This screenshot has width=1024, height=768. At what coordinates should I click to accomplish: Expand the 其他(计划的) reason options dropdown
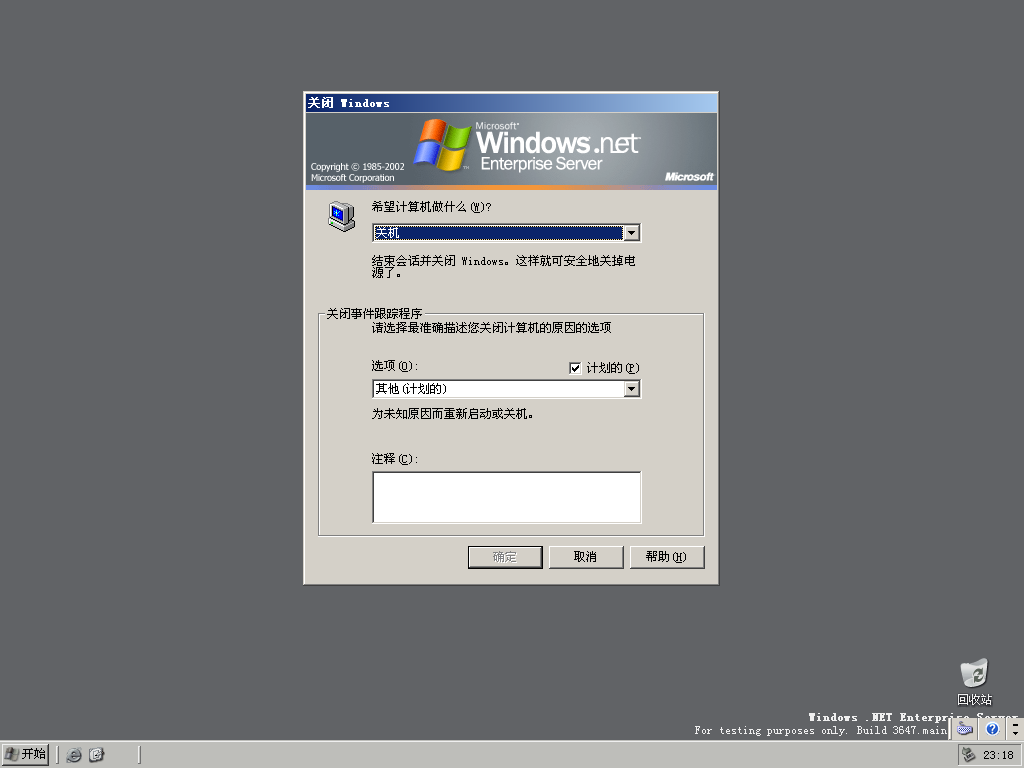pyautogui.click(x=507, y=389)
